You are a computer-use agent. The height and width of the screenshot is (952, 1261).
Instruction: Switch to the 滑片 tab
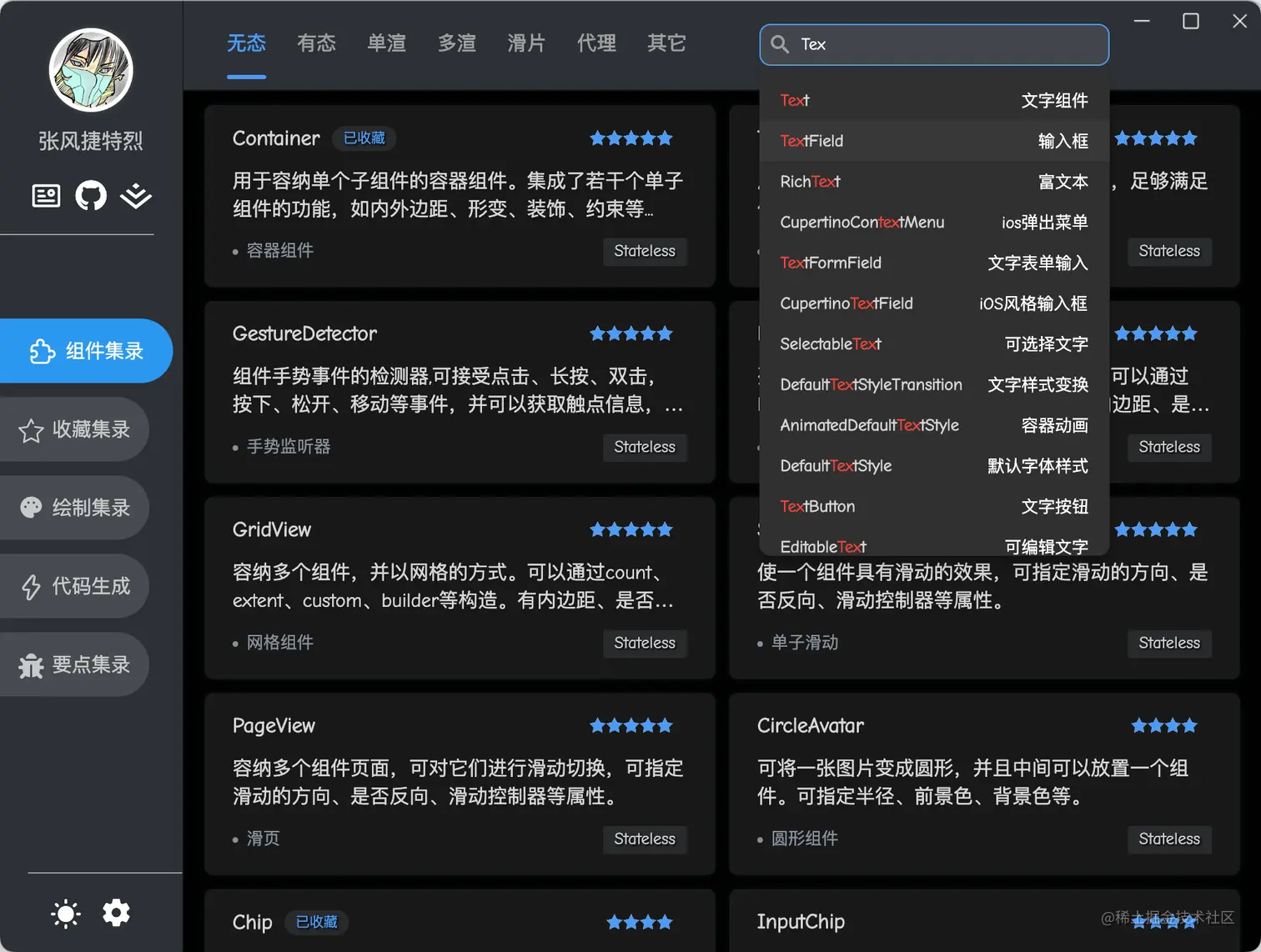[x=526, y=43]
